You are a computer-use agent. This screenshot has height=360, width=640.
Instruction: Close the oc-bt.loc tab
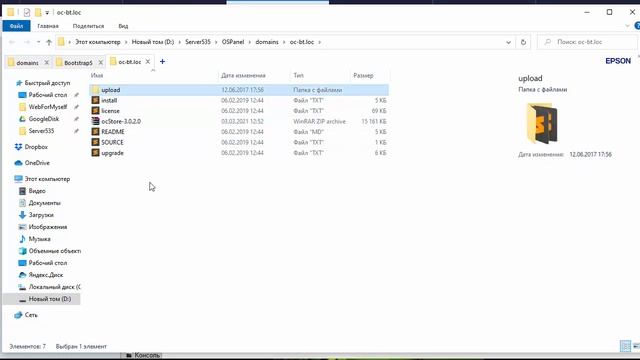tap(148, 62)
